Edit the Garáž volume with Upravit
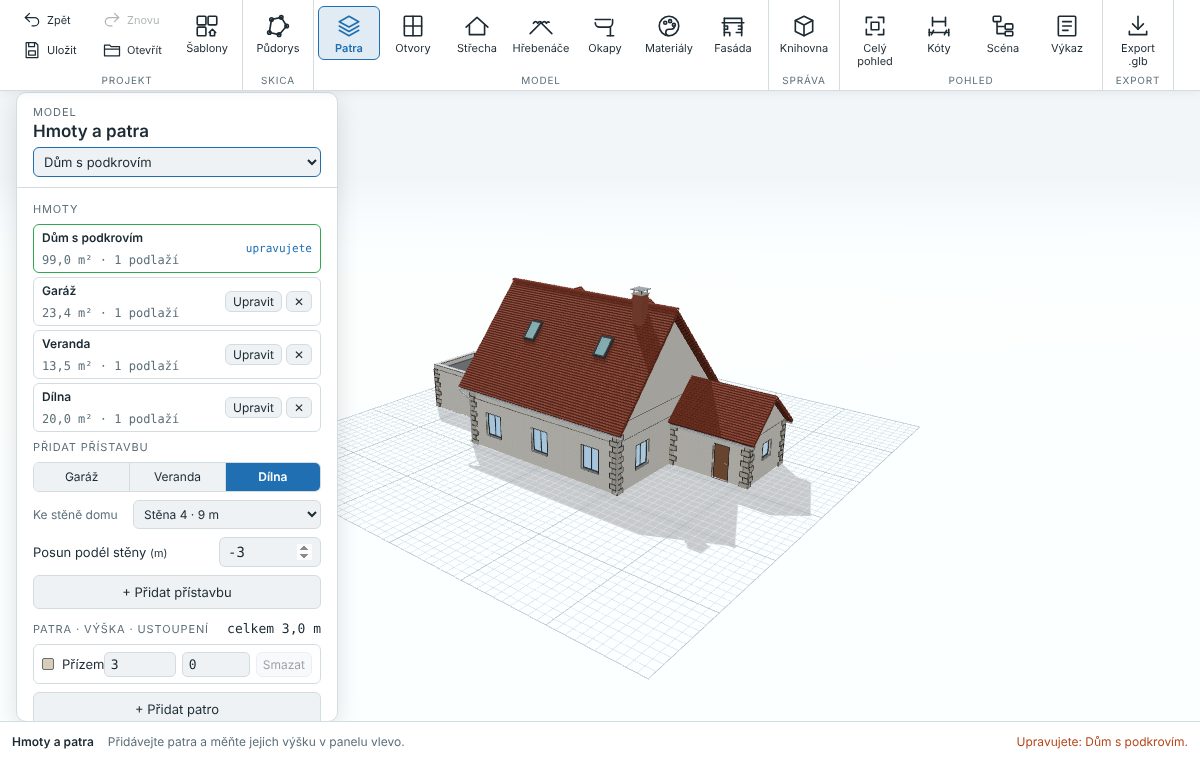 pyautogui.click(x=253, y=301)
